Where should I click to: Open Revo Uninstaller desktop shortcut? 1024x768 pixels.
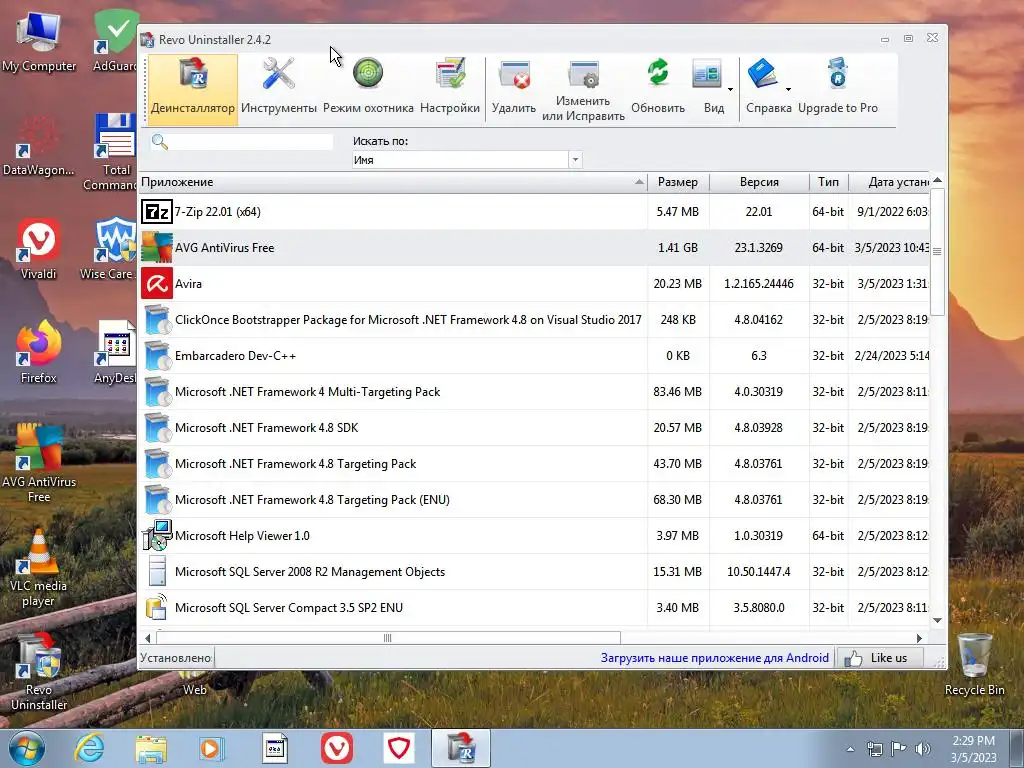[39, 671]
